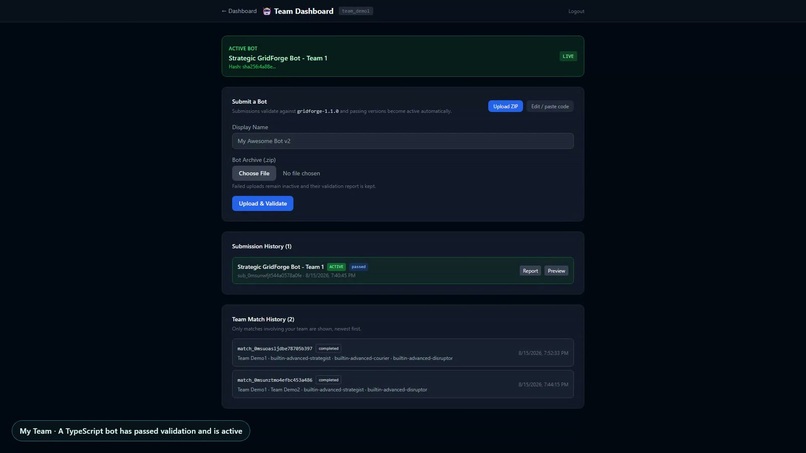The image size is (806, 453).
Task: Click the submission ID line dated 7:40:45 PM
Action: click(x=297, y=276)
